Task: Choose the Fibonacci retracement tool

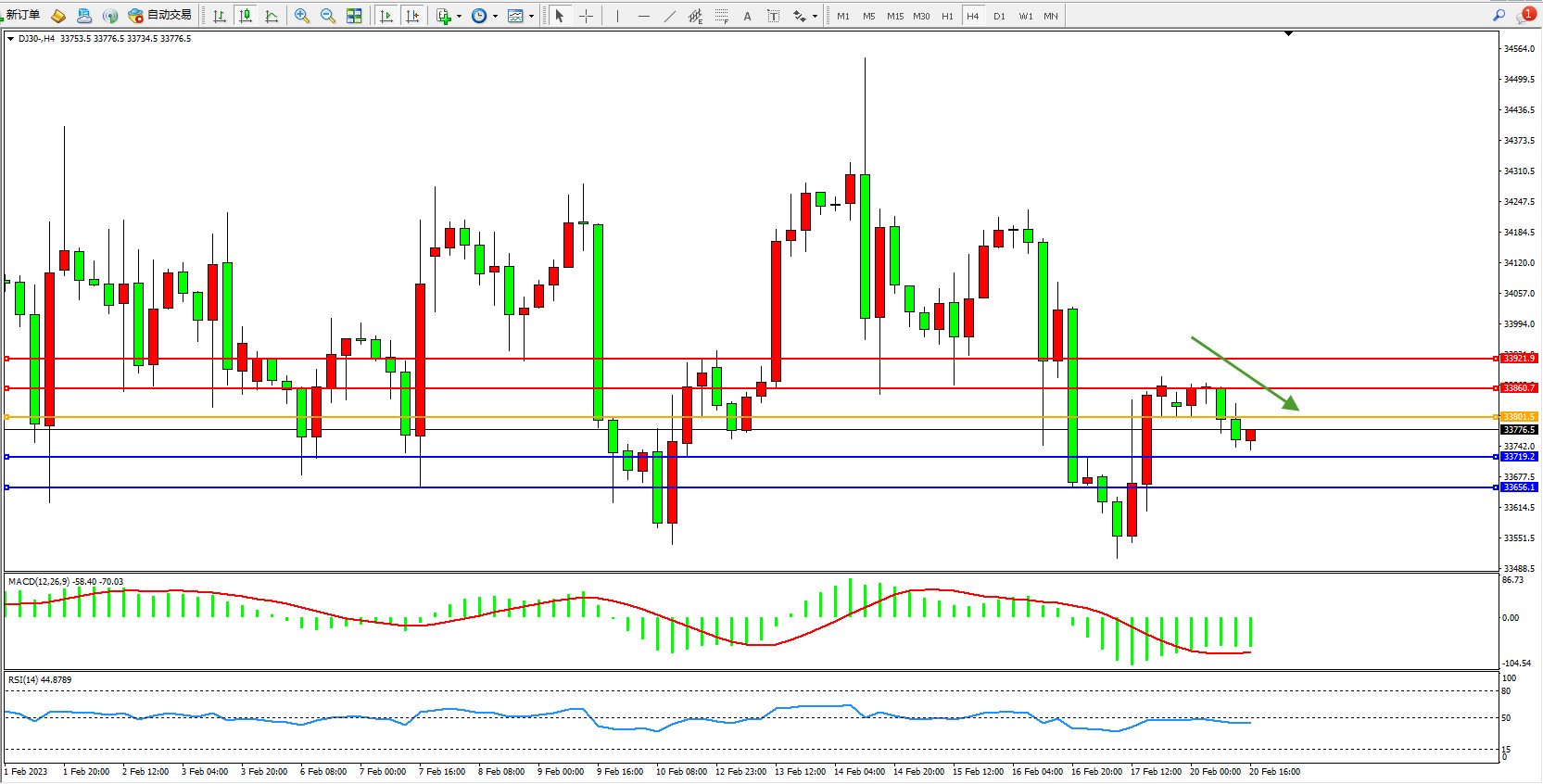Action: 721,16
